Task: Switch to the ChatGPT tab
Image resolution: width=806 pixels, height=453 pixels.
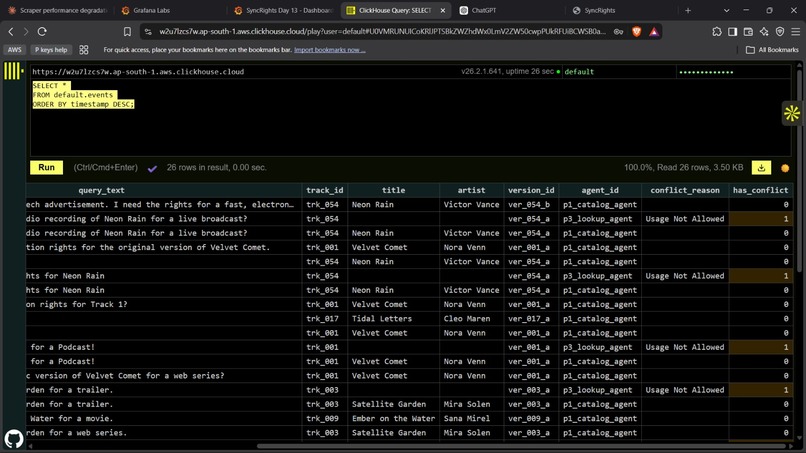Action: tap(508, 10)
